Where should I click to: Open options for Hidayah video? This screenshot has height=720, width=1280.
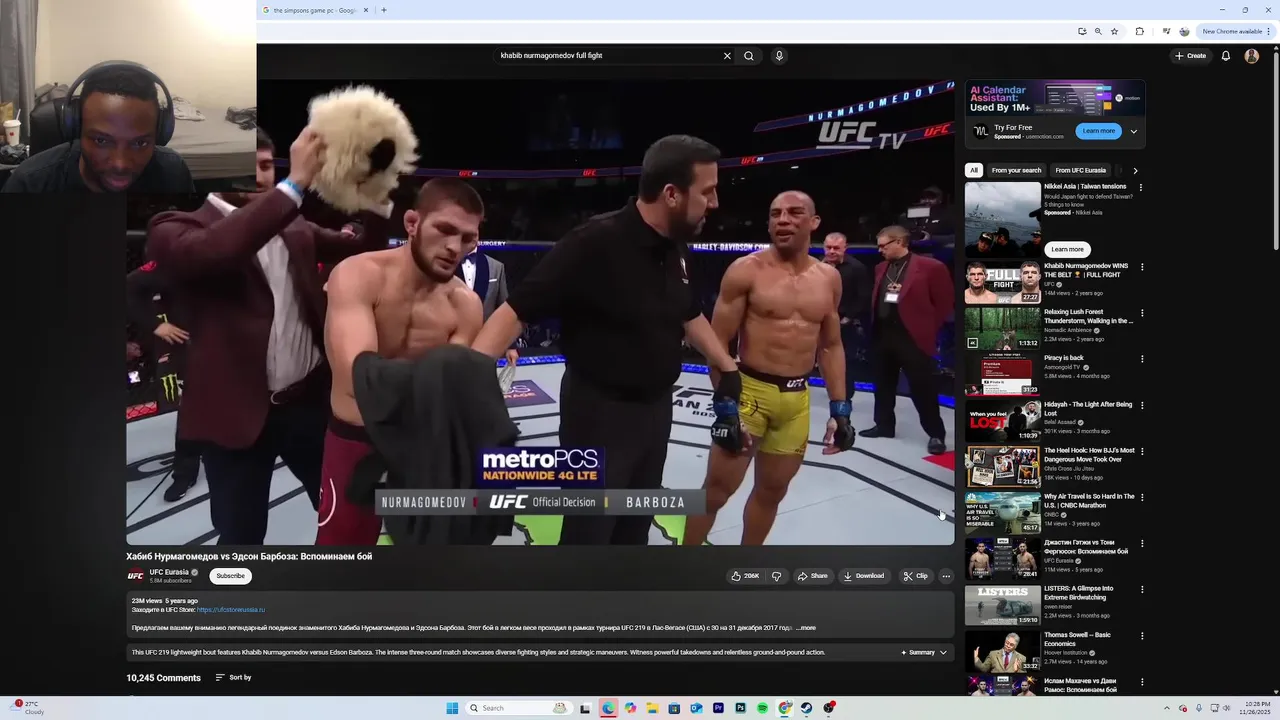pos(1141,406)
